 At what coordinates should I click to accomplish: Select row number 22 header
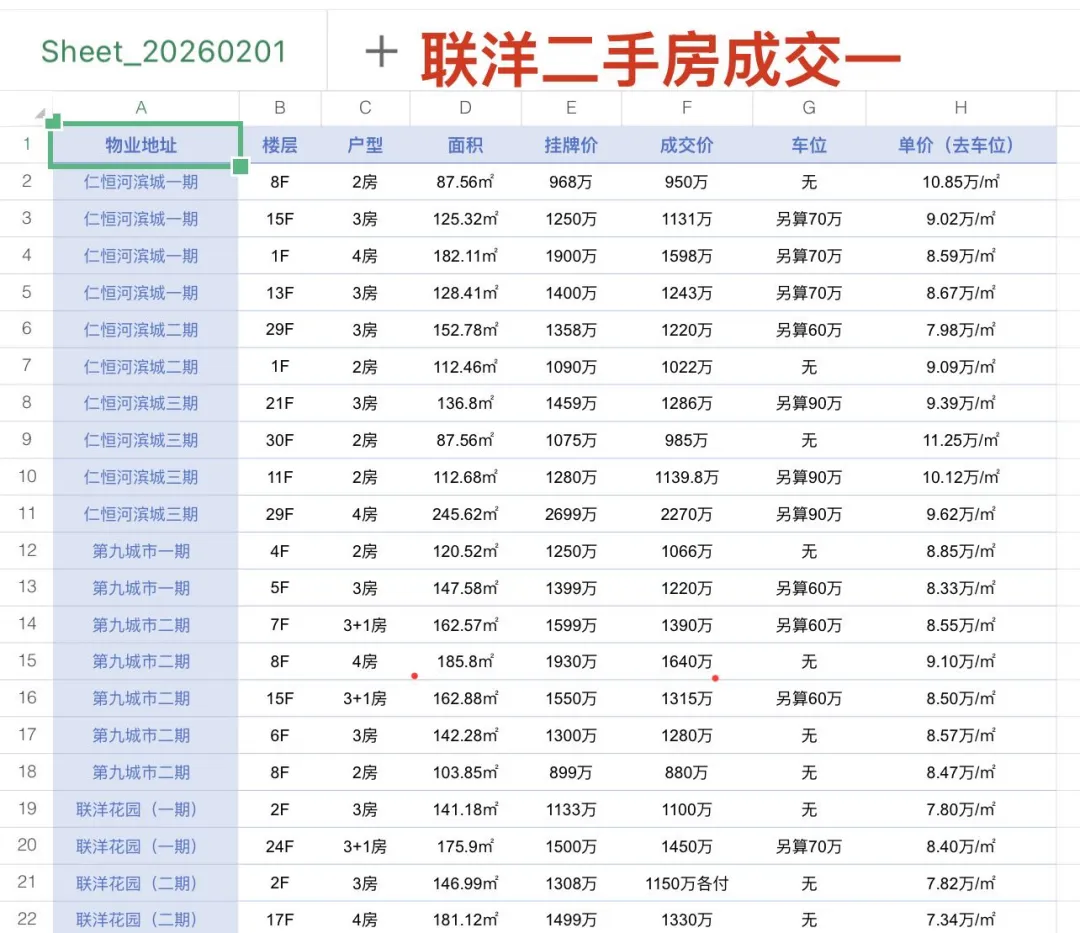click(26, 919)
